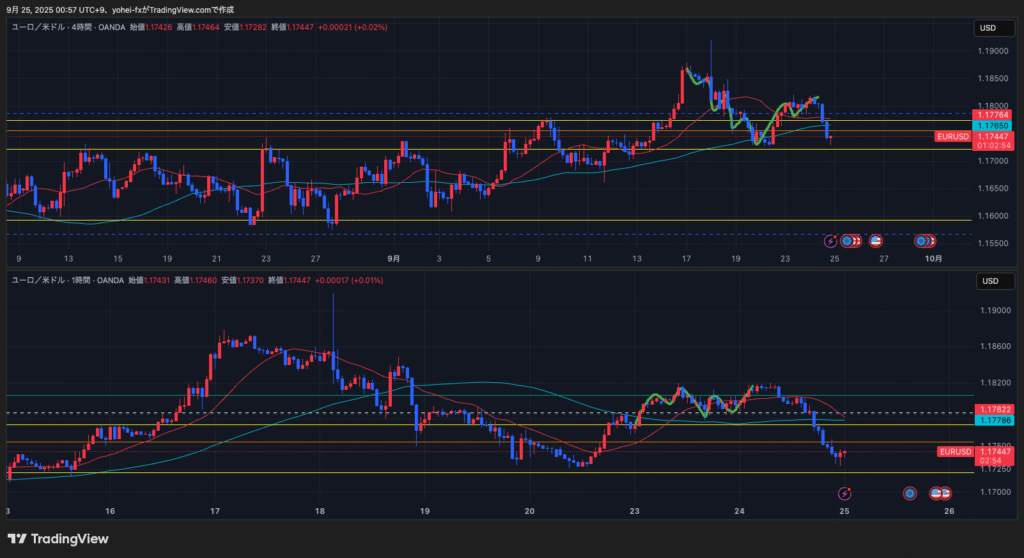Click the purple lightning event icon in upper chart
The width and height of the screenshot is (1024, 558).
830,240
